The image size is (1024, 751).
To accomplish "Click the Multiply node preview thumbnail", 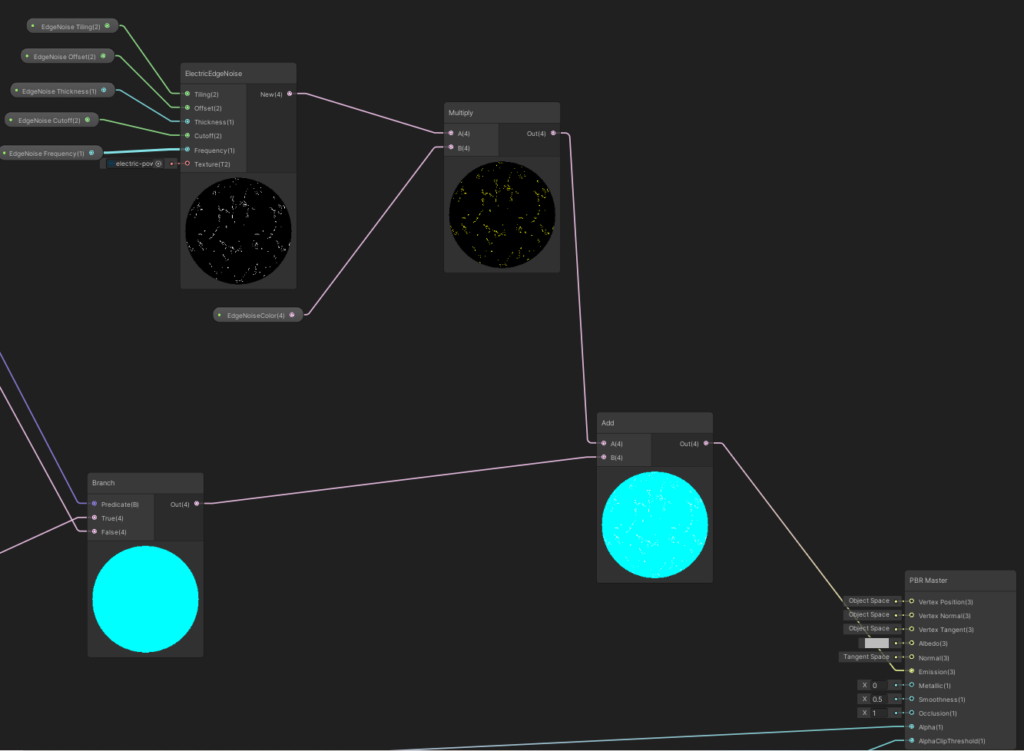I will point(502,216).
